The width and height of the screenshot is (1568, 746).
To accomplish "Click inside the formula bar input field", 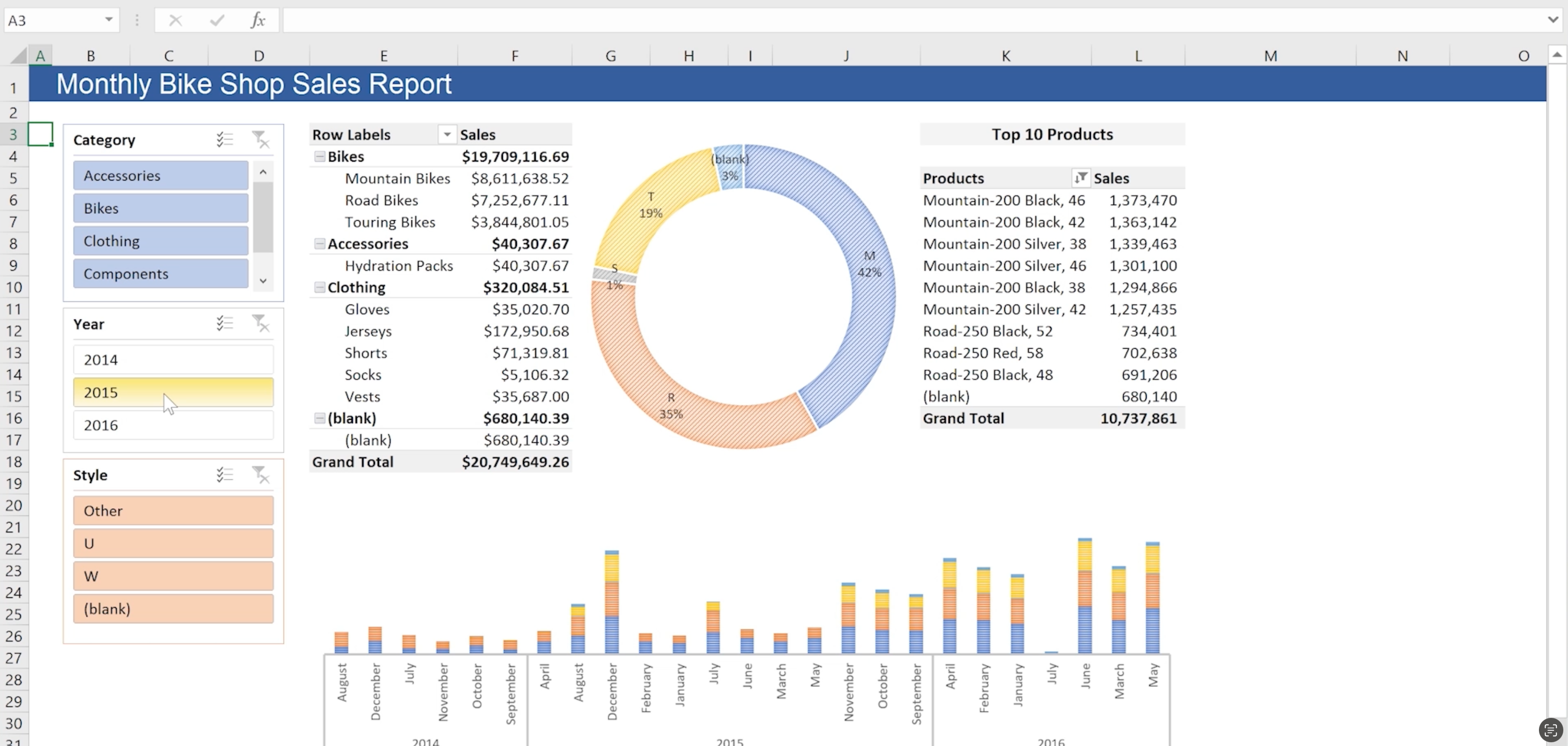I will click(x=731, y=20).
